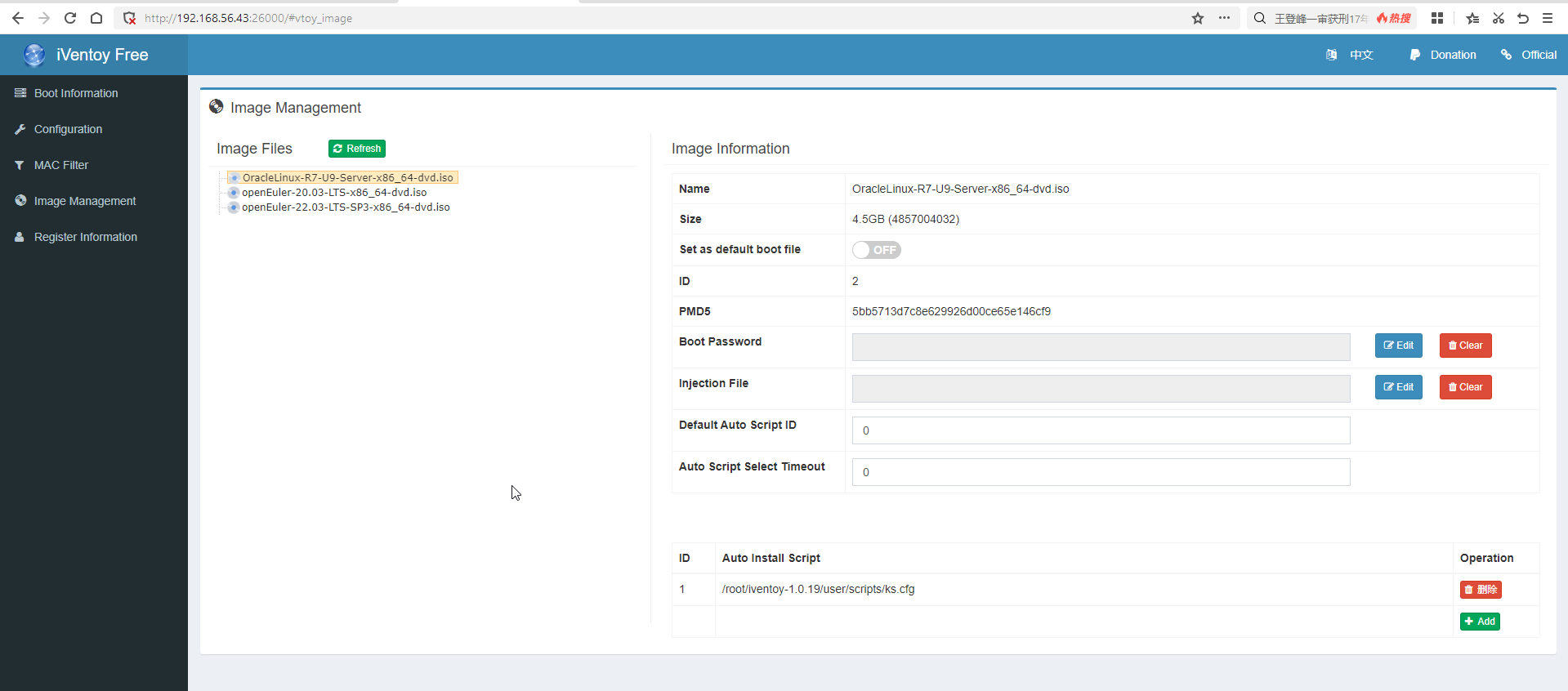The height and width of the screenshot is (691, 1568).
Task: Open the browser hamburger menu icon
Action: click(x=1548, y=18)
